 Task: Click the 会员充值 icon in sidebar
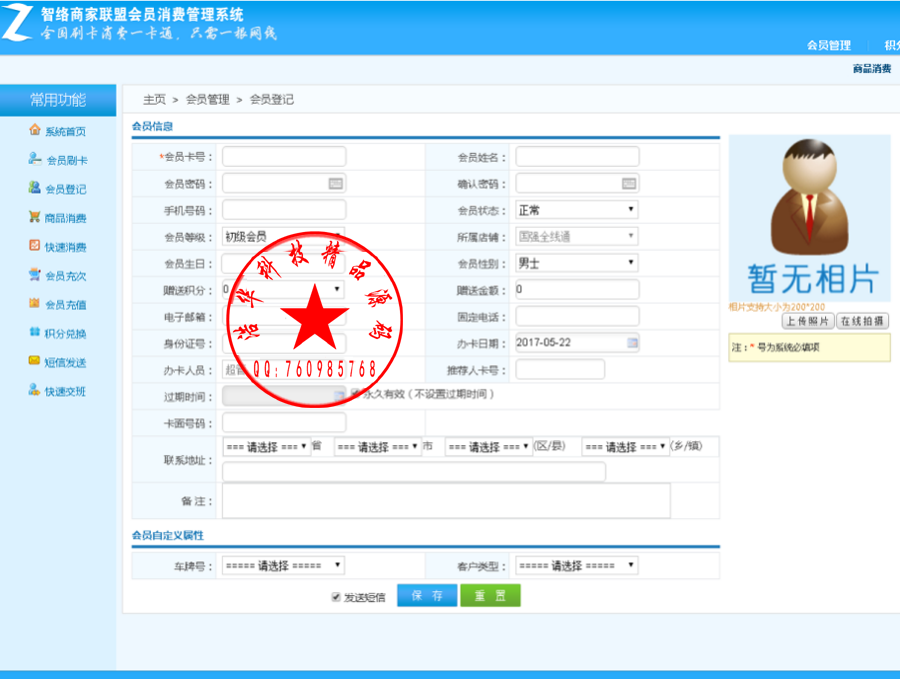[x=35, y=303]
